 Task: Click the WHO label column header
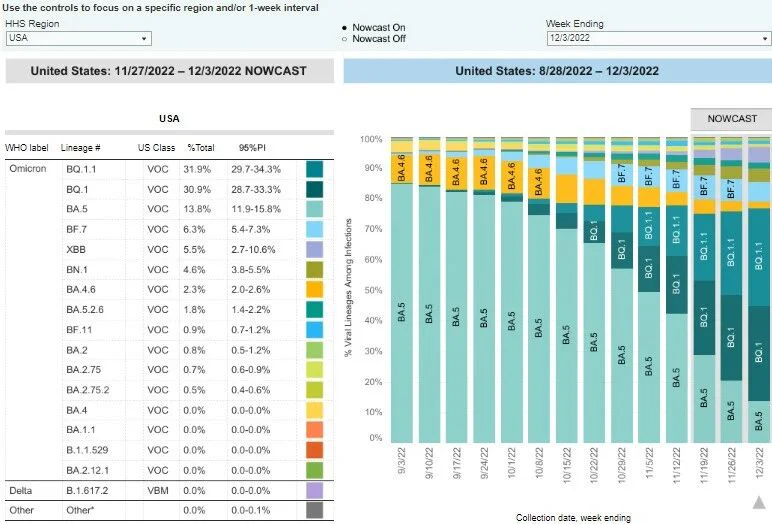pos(27,148)
